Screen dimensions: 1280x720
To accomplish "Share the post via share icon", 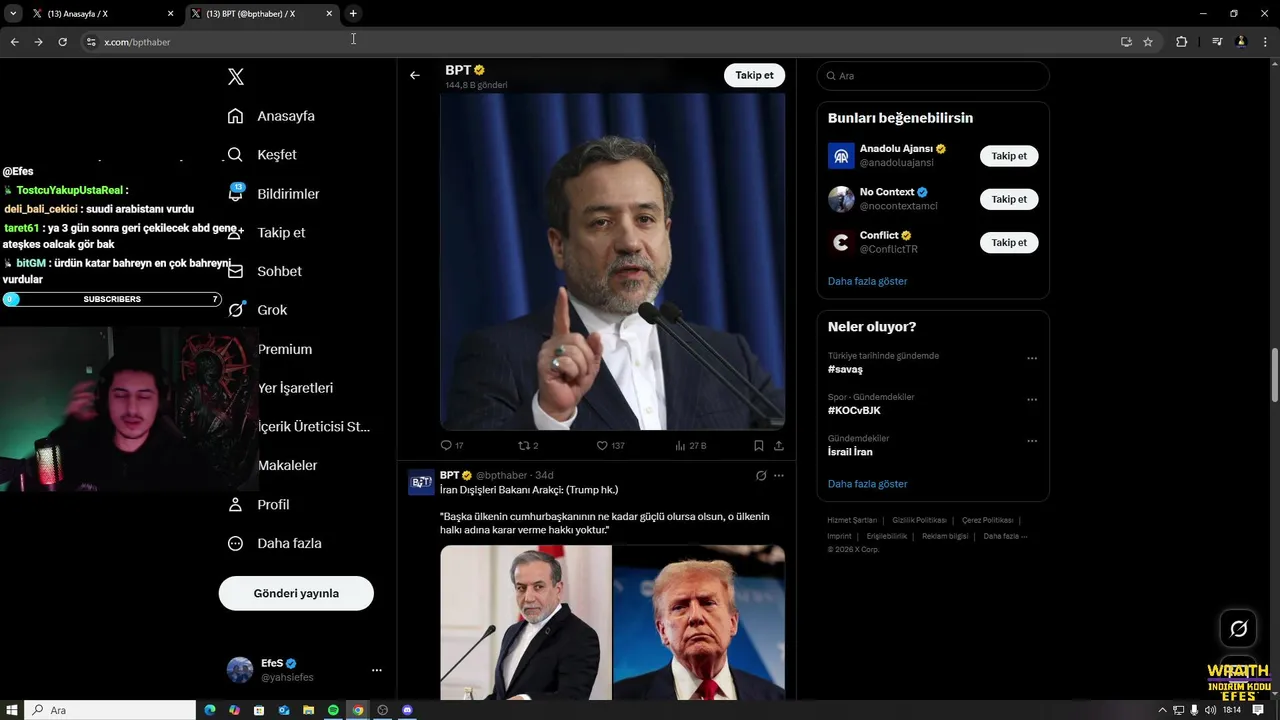I will 779,445.
